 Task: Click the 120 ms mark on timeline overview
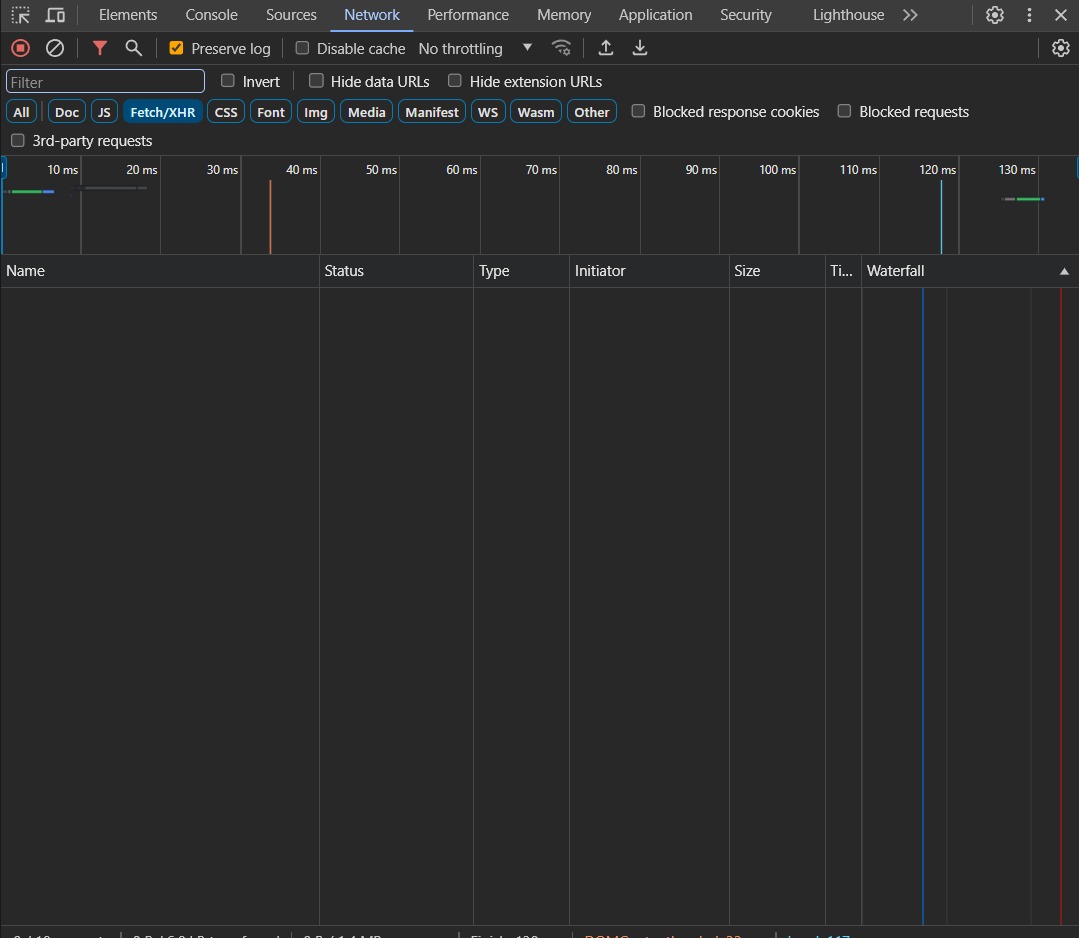click(937, 170)
